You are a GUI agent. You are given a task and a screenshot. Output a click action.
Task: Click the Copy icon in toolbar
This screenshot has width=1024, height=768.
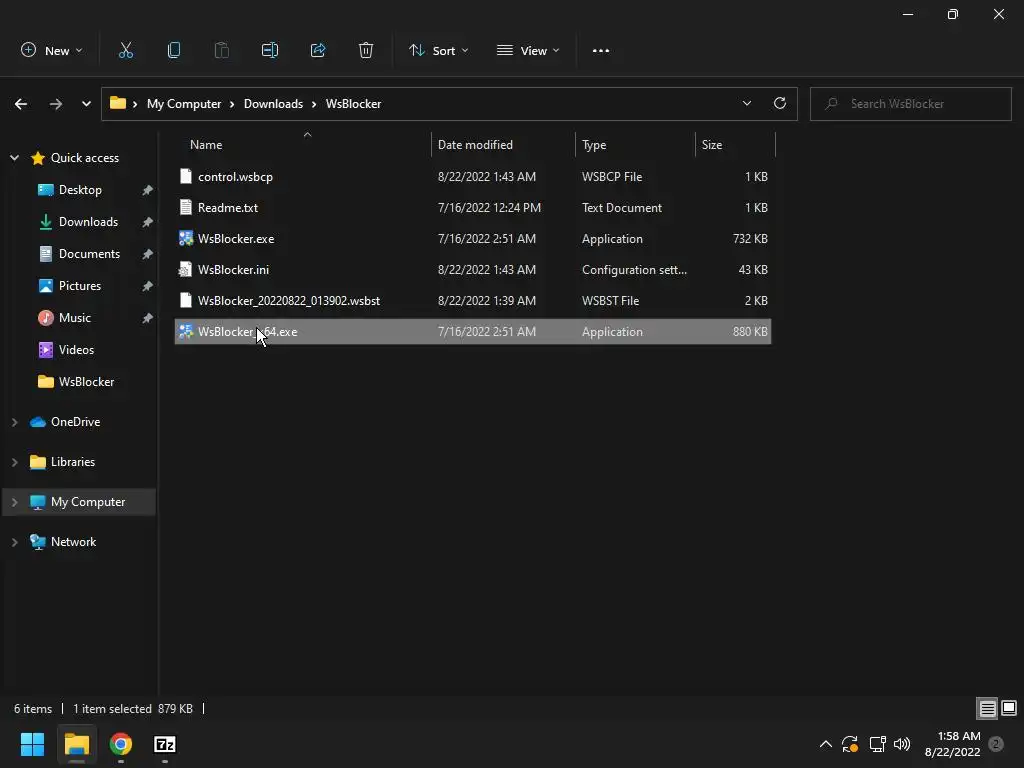tap(174, 50)
